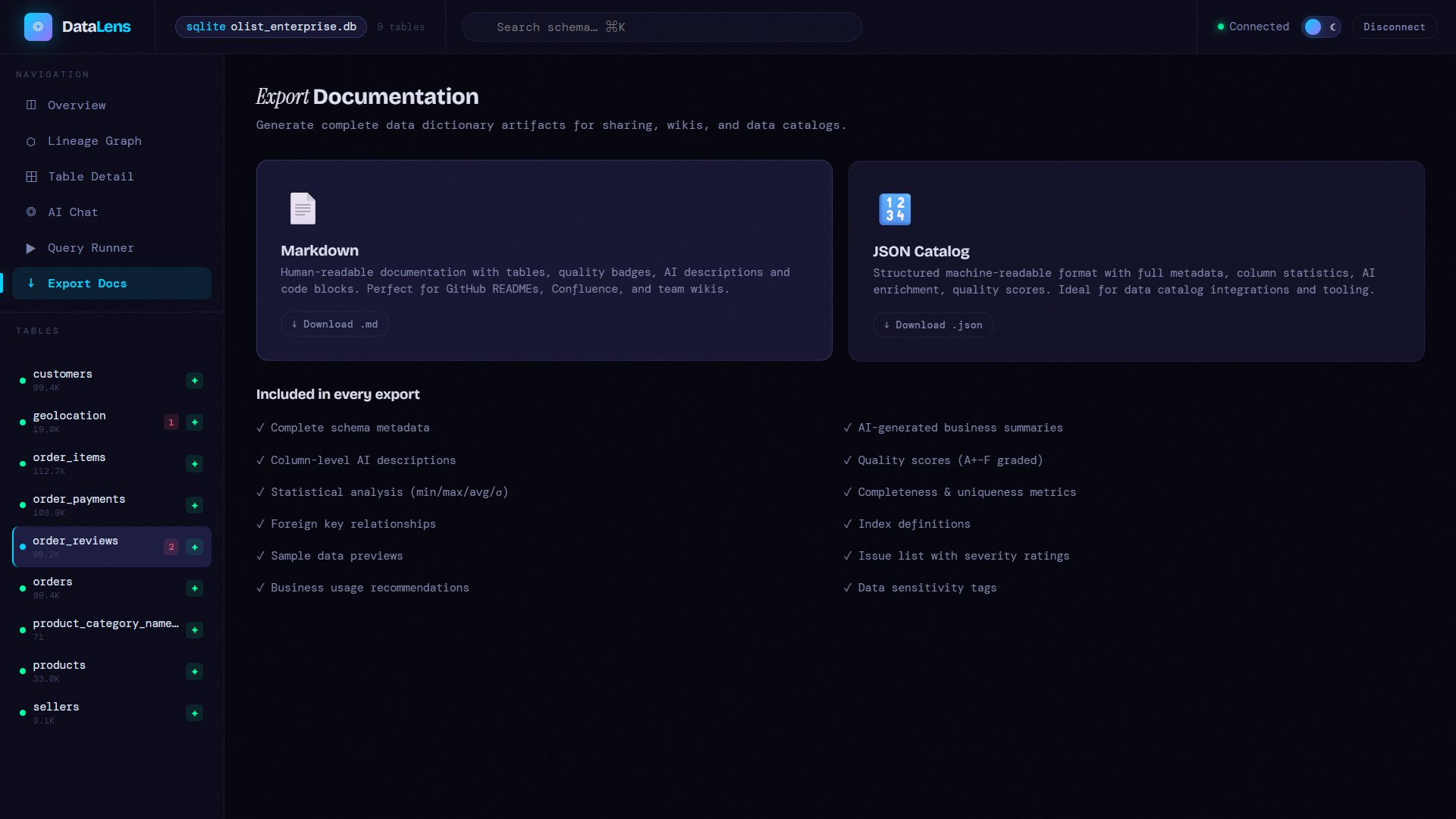Open the customers table
Viewport: 1456px width, 819px height.
tap(111, 381)
